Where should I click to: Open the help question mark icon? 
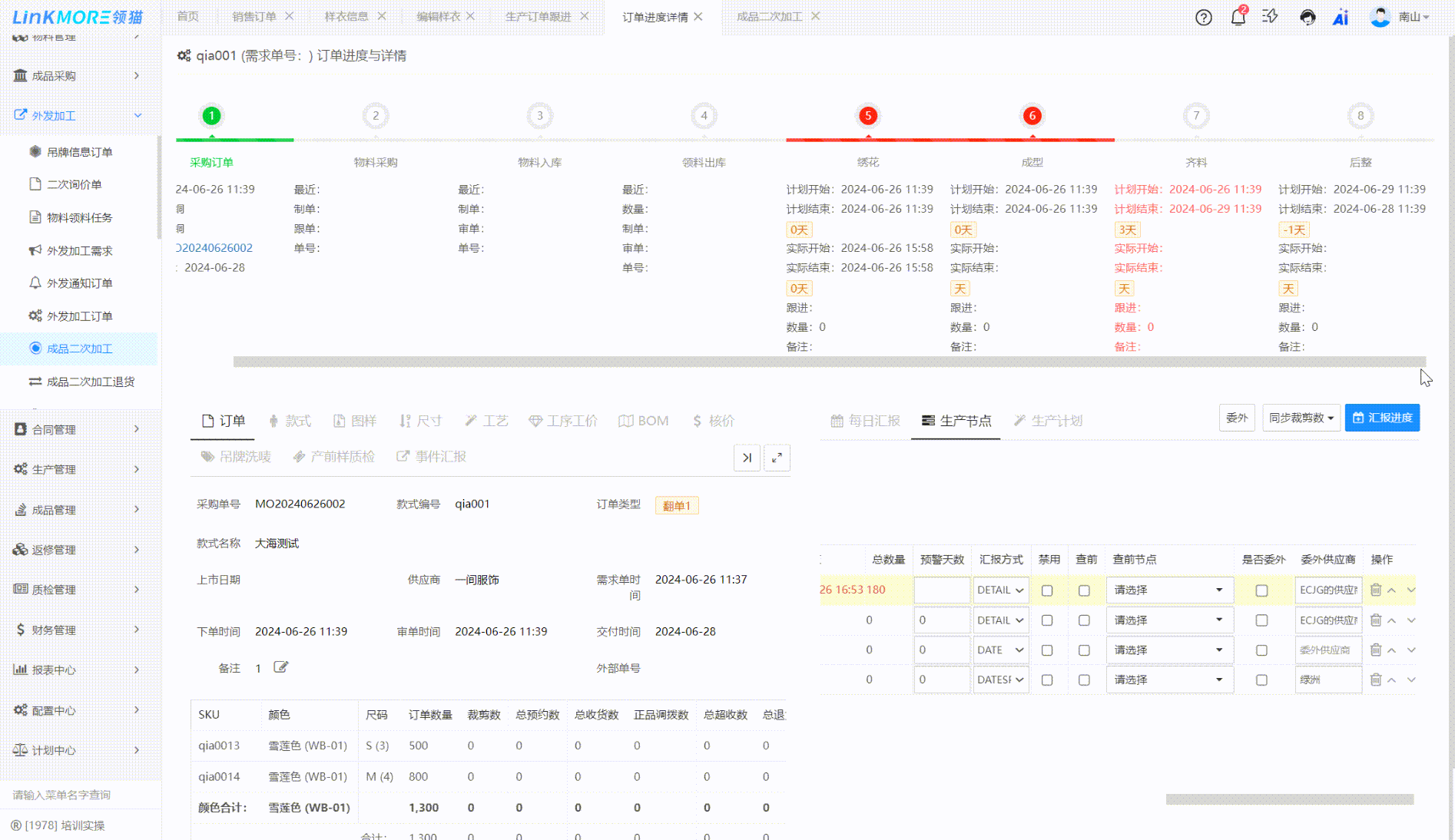point(1203,17)
